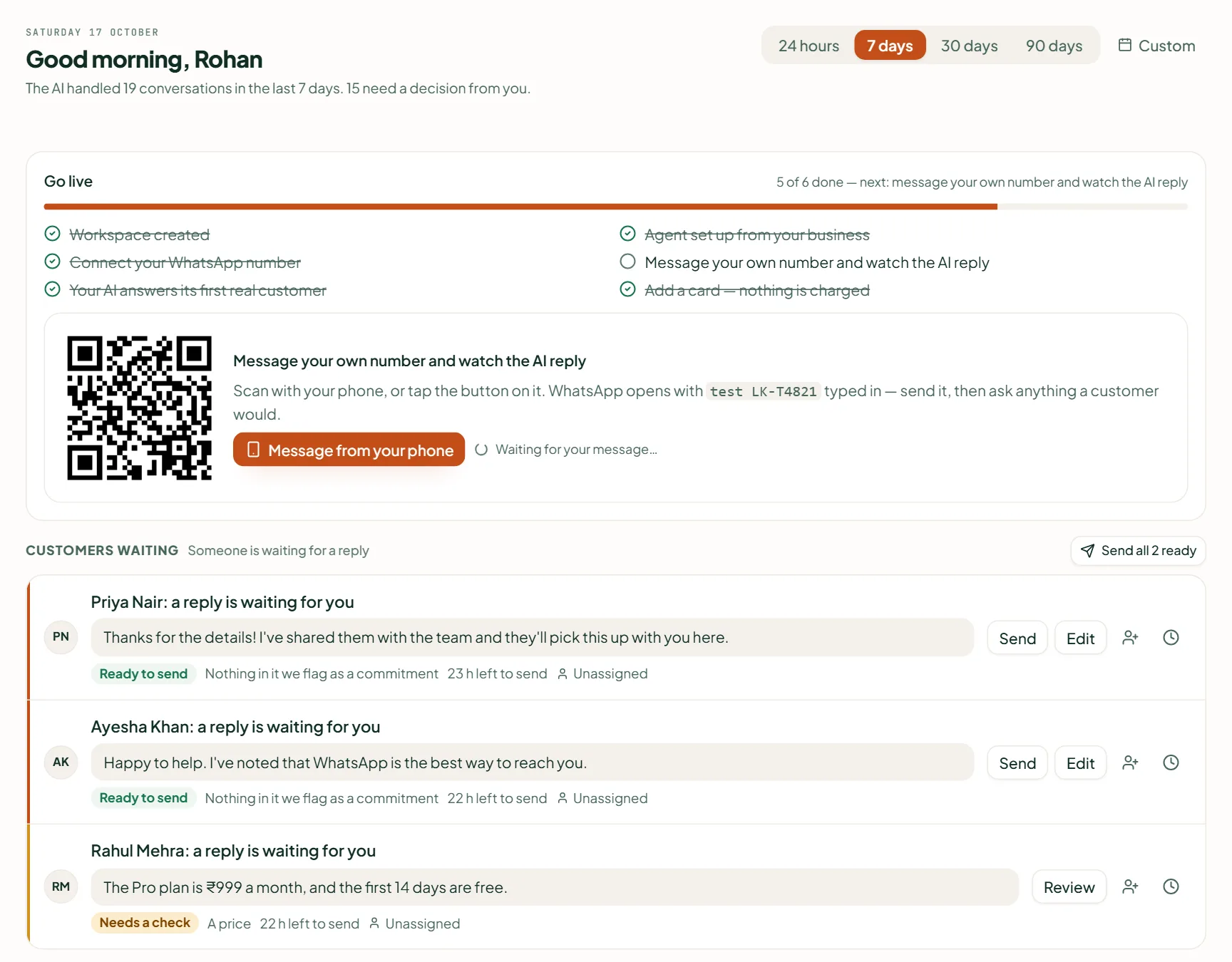Click the 'Needs a check' badge

pyautogui.click(x=145, y=923)
